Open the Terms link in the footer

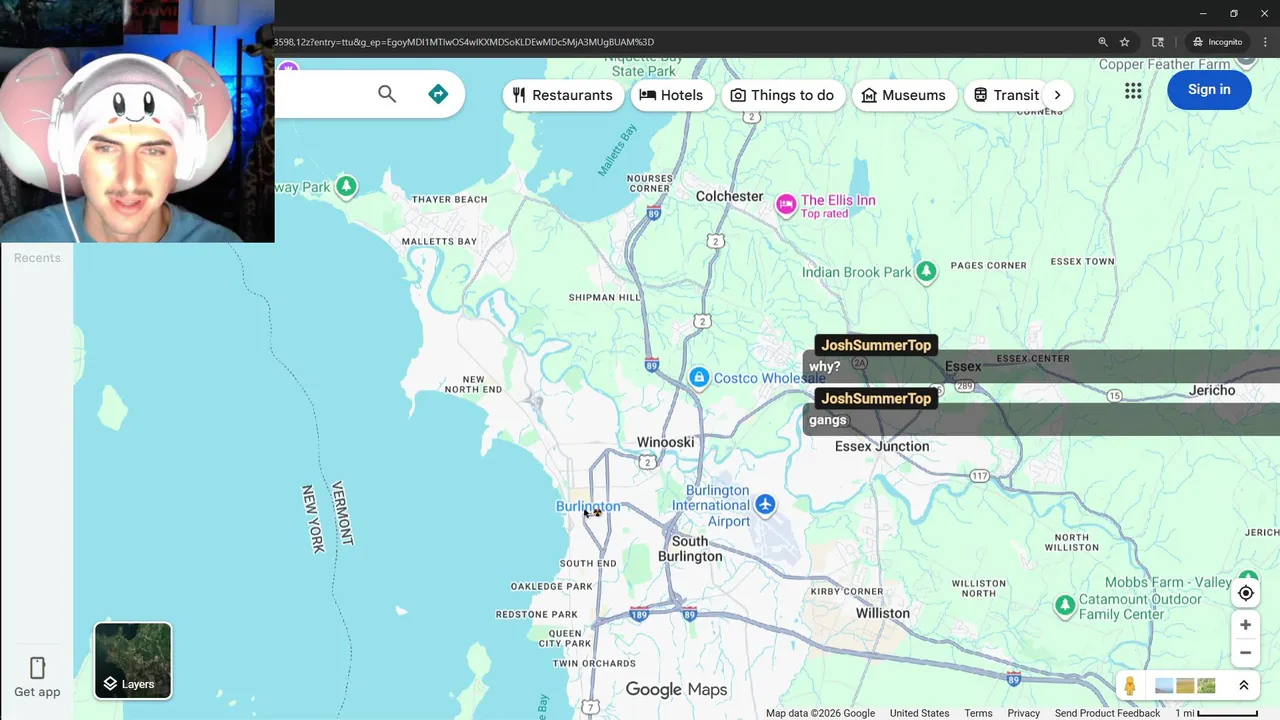[x=978, y=713]
